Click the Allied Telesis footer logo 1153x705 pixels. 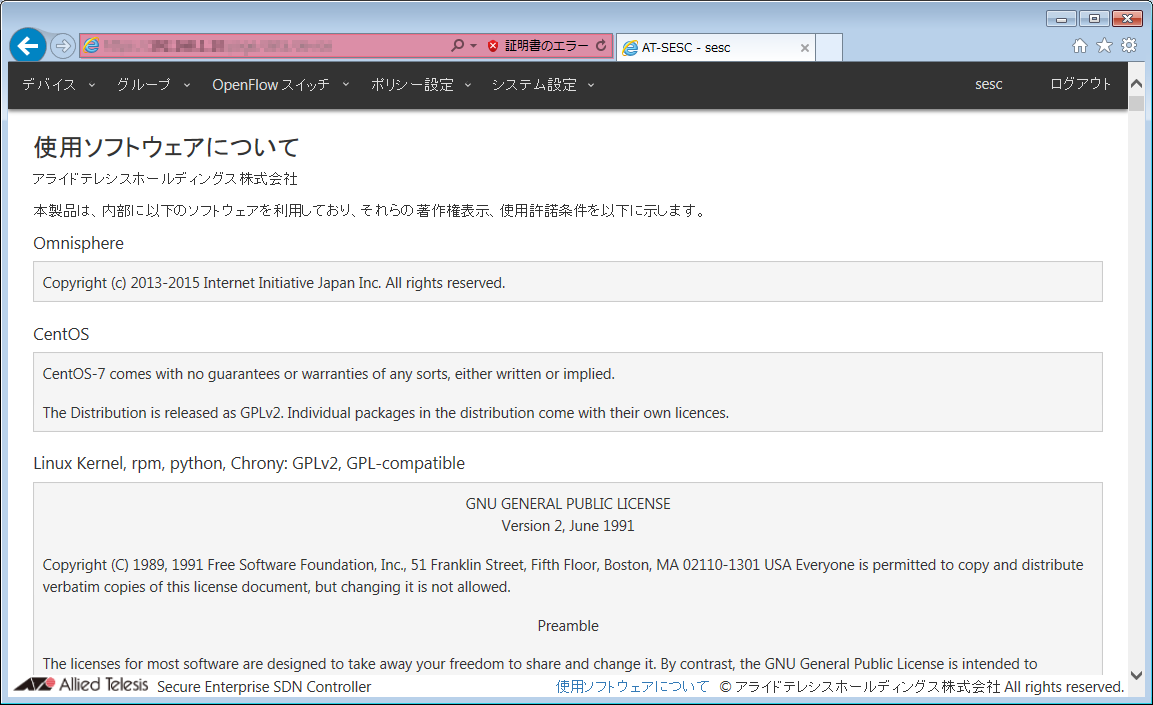point(81,684)
